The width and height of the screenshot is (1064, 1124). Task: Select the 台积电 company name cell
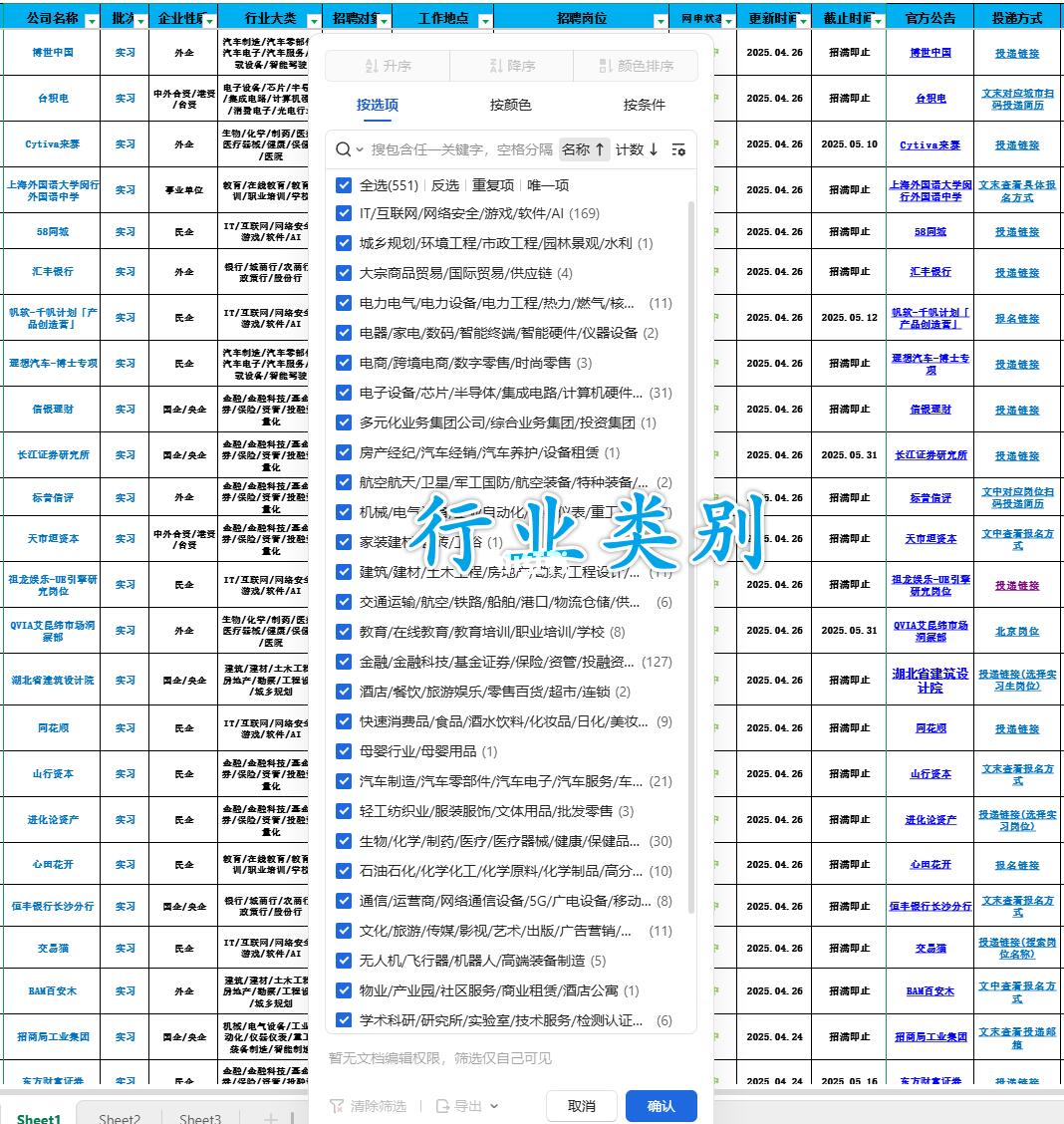click(53, 99)
